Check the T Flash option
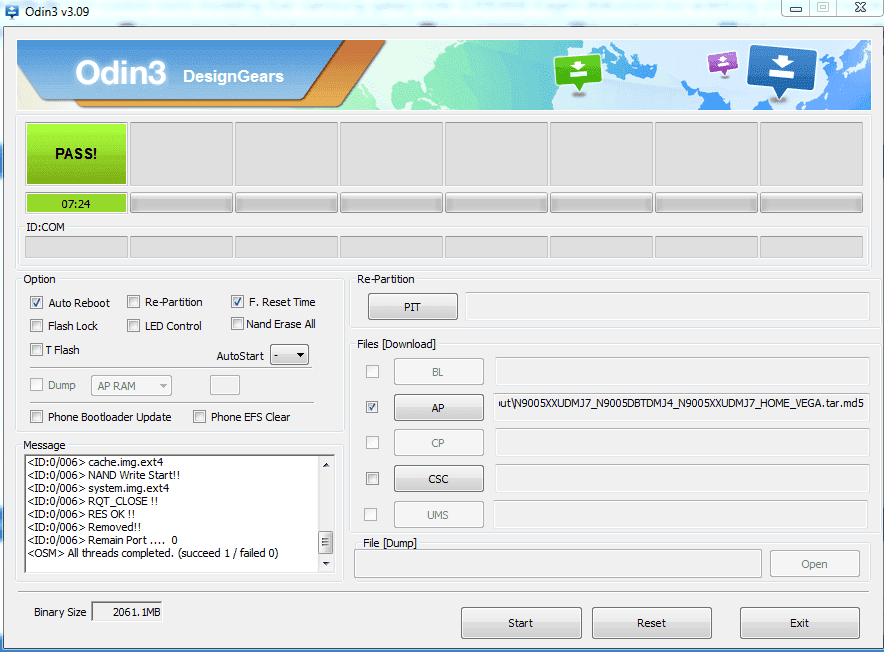Image resolution: width=884 pixels, height=652 pixels. tap(37, 350)
